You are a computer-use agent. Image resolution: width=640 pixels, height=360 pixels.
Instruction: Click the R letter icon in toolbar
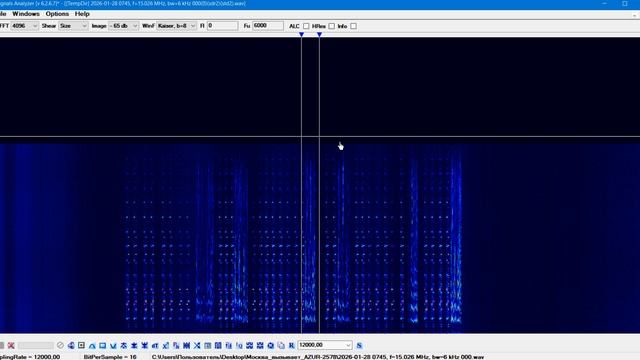[x=291, y=345]
